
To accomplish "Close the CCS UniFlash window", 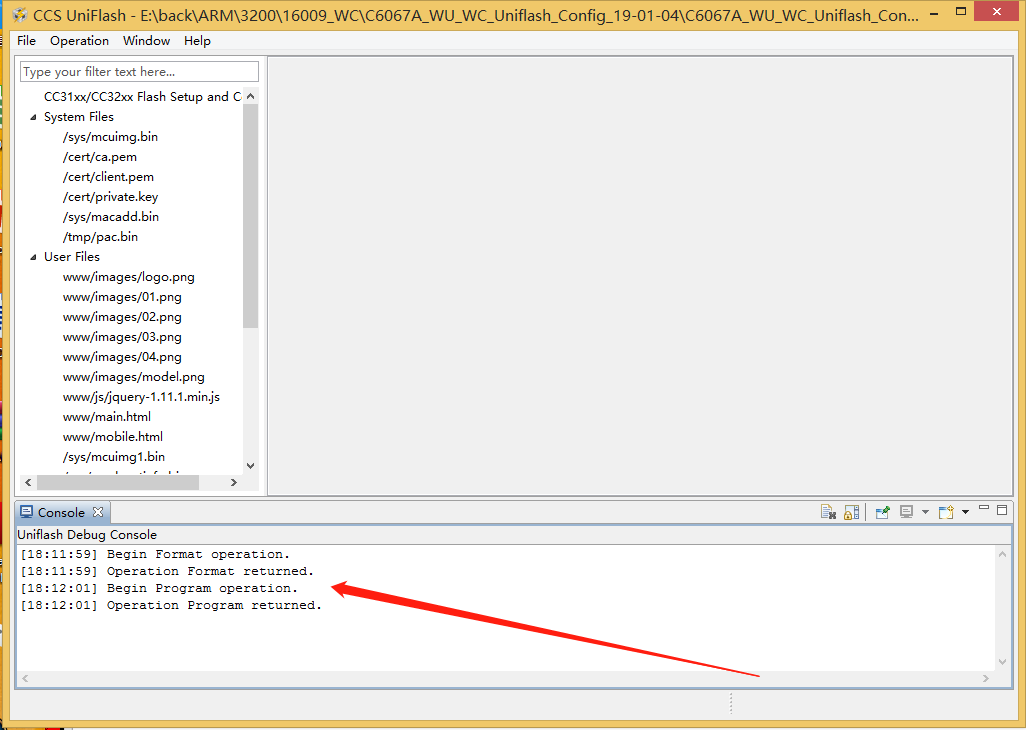I will (997, 11).
